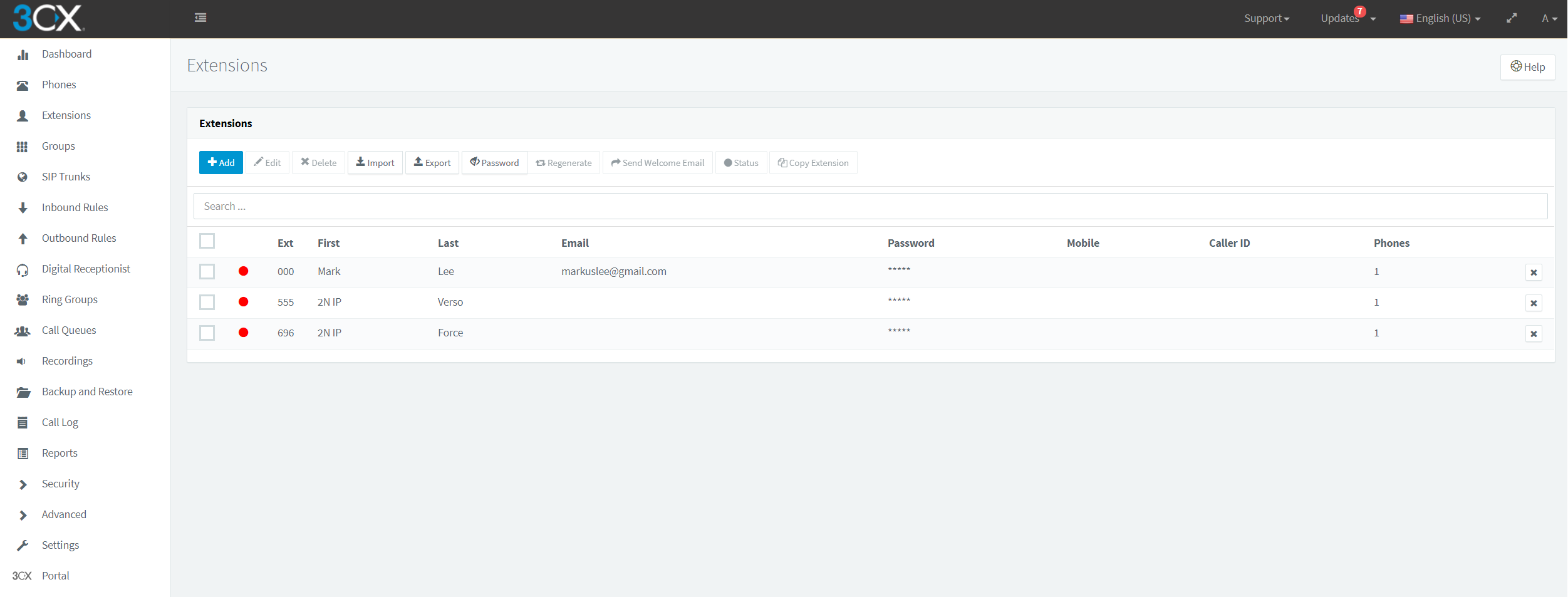Select the extension 696 checkbox
Screen dimensions: 1568x597
pyautogui.click(x=207, y=333)
